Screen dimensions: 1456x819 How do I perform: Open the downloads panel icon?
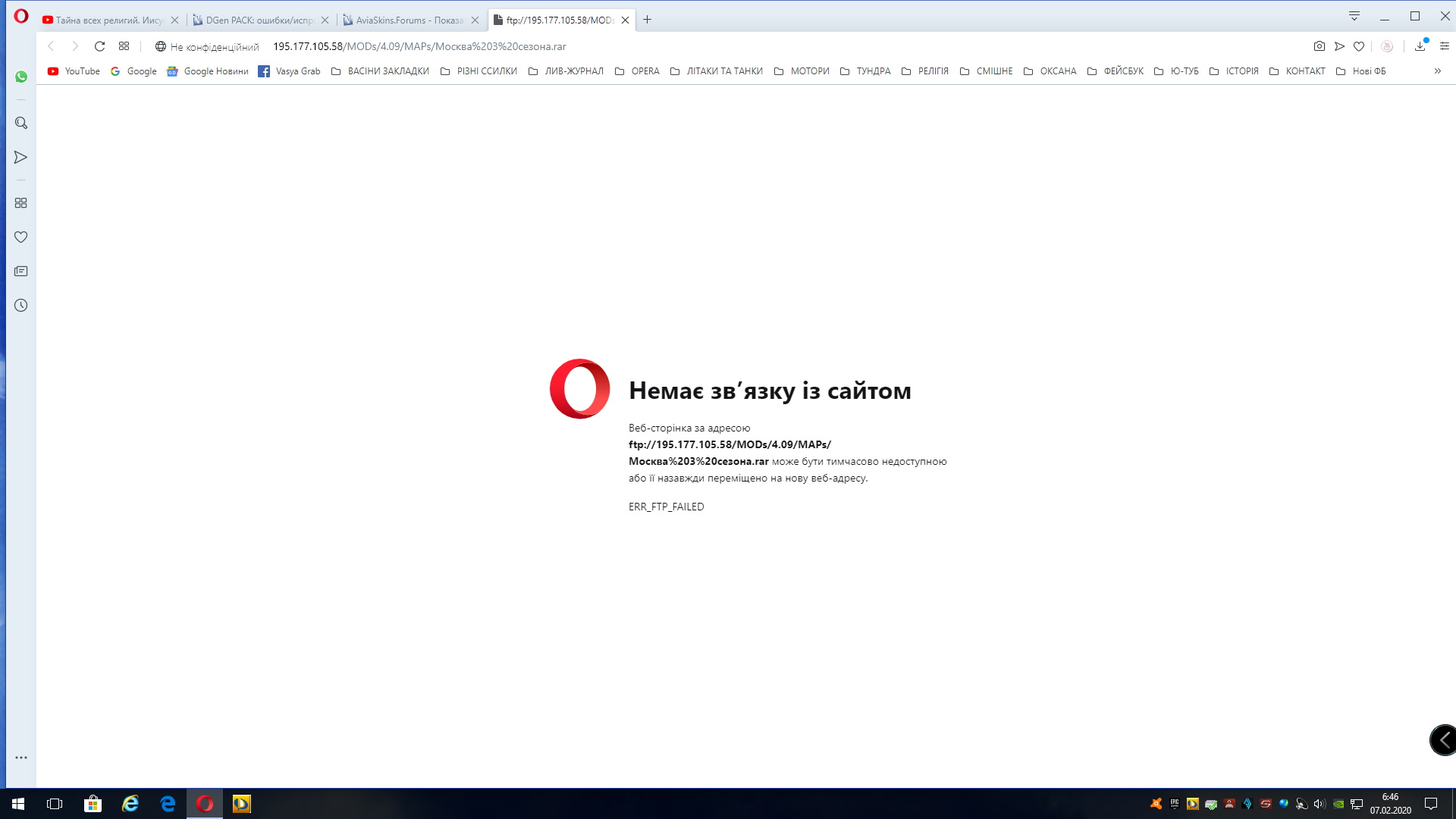(1420, 46)
